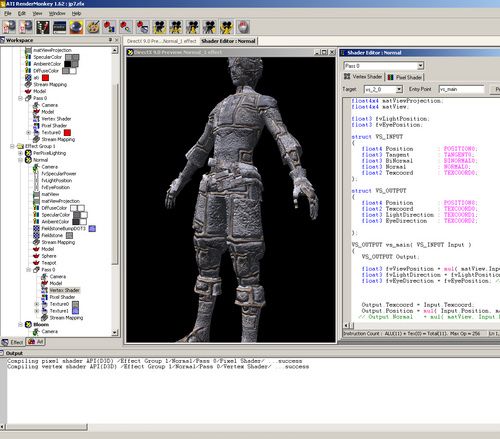500x439 pixels.
Task: Open the Pass 0 dropdown in Shader Editor
Action: coord(420,65)
